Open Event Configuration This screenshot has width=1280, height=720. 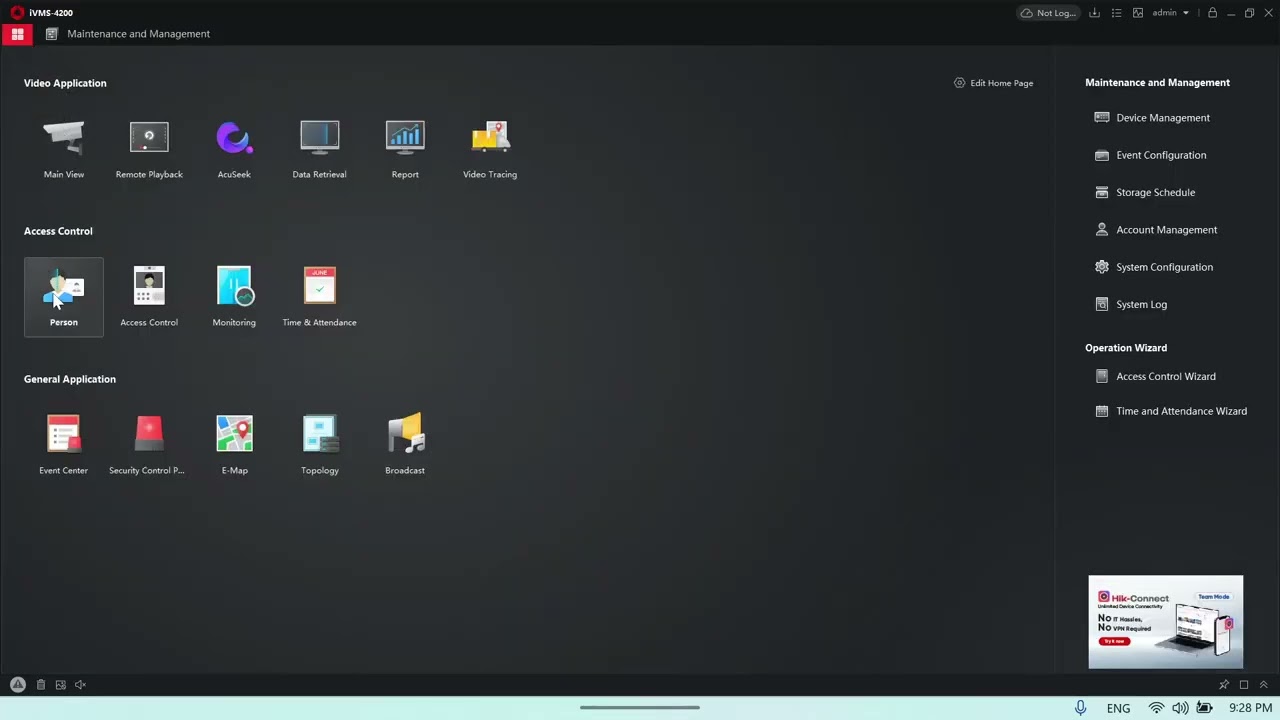click(1150, 155)
